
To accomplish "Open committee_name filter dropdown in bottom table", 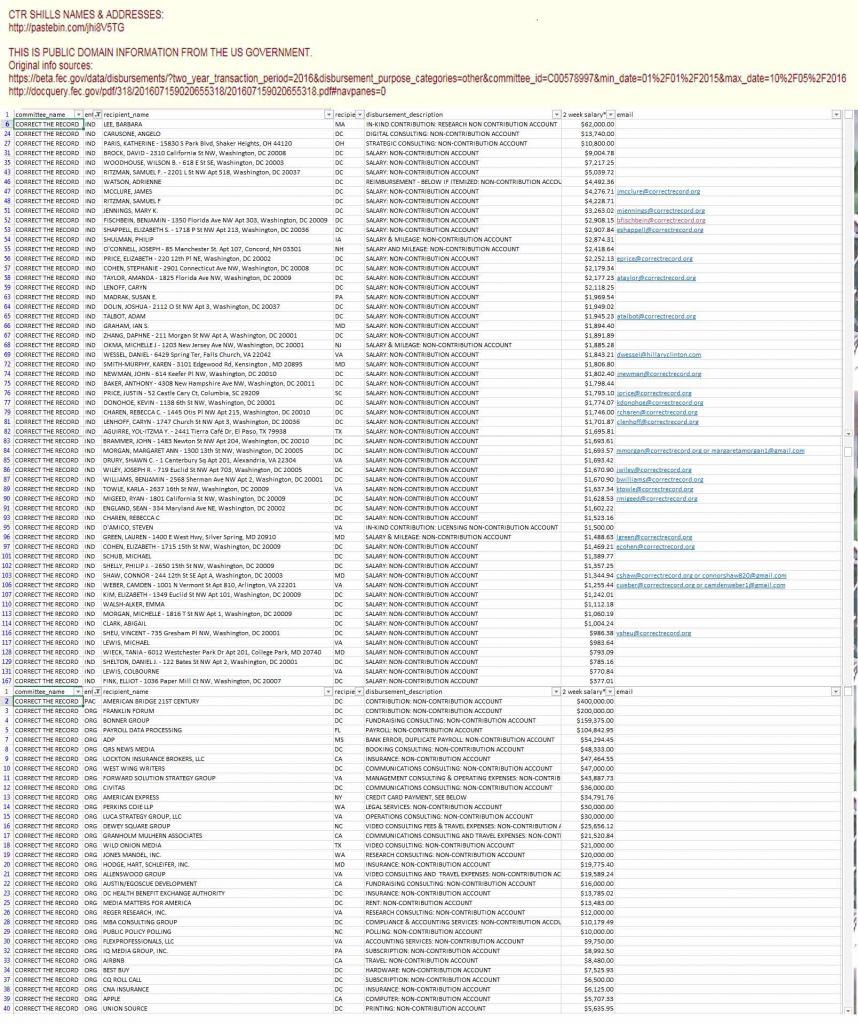I will 78,692.
